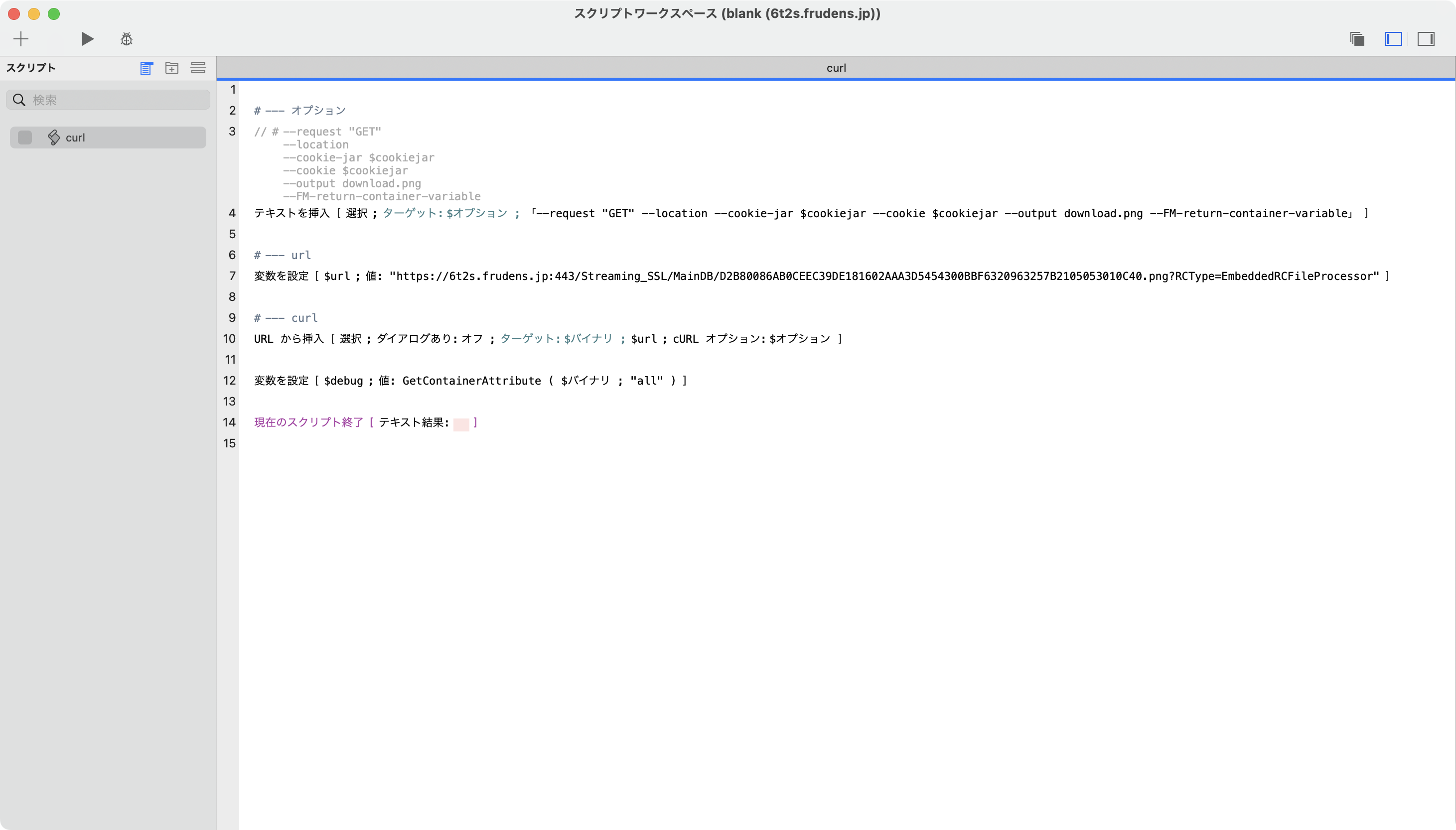Screen dimensions: 1456x830
Task: Select the curl script in the list
Action: click(x=108, y=138)
